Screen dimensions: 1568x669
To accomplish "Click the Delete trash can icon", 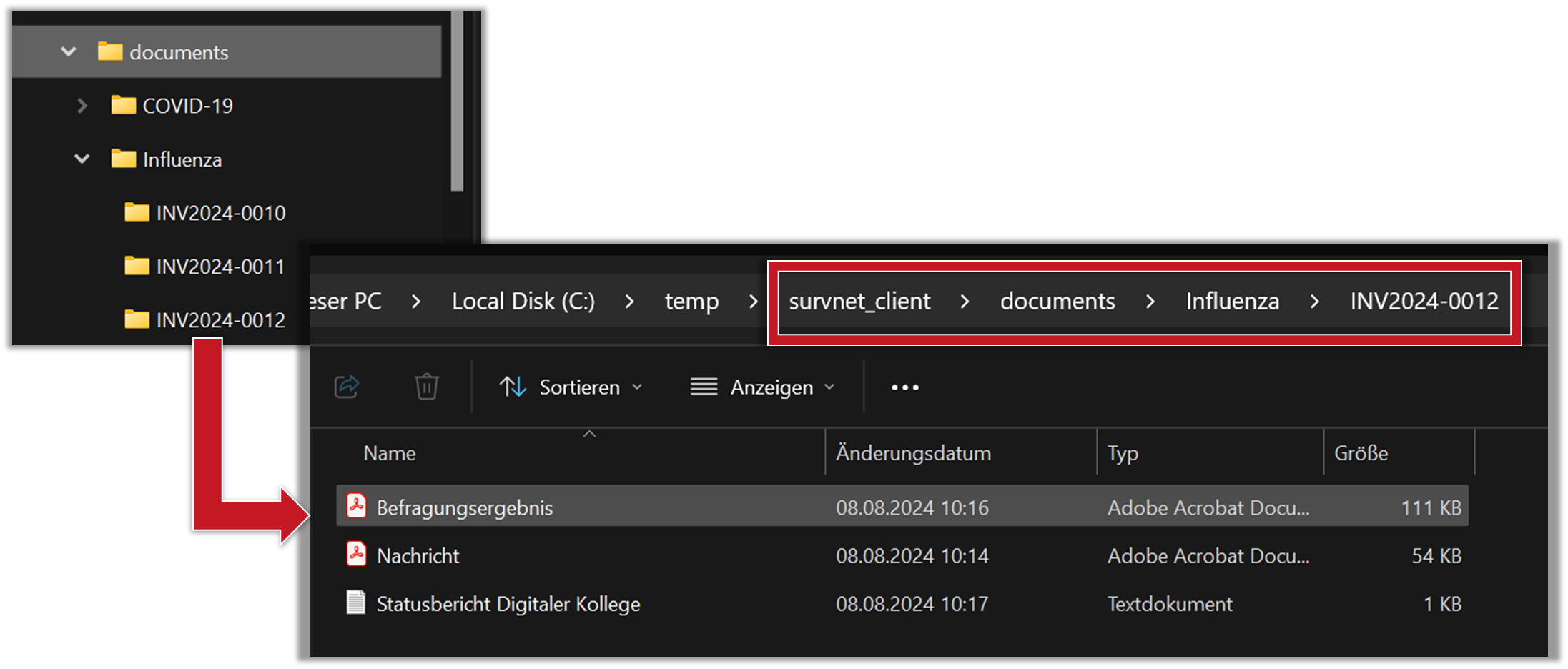I will coord(426,387).
